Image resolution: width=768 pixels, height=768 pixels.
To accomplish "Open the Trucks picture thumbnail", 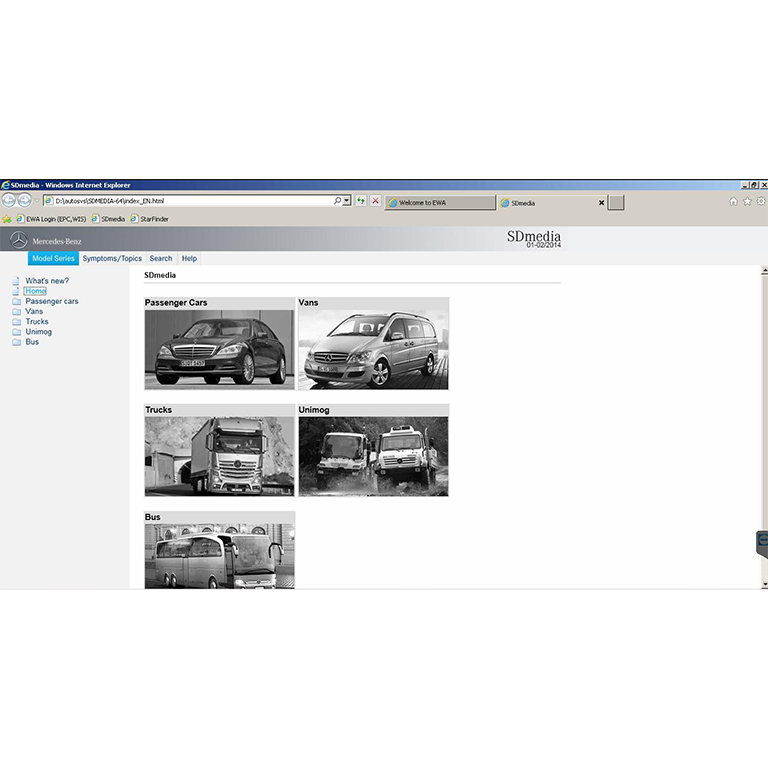I will [219, 456].
